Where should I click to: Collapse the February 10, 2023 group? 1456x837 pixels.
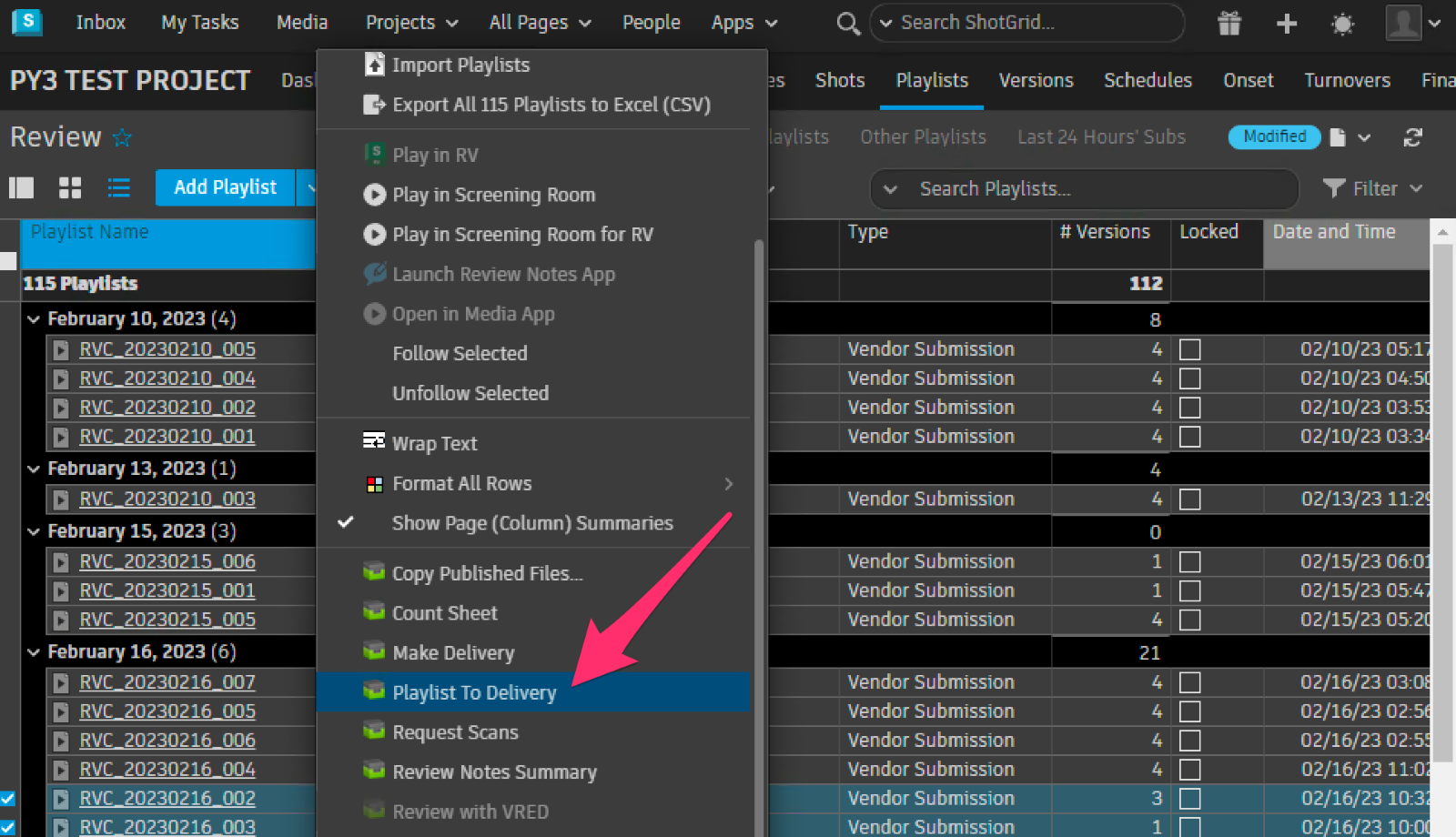point(34,319)
